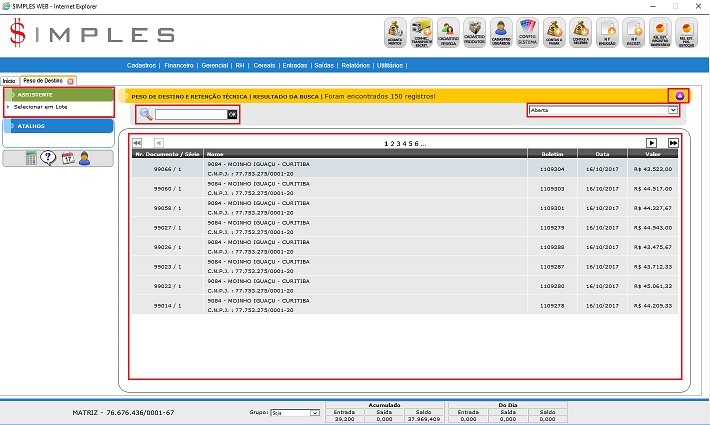
Task: Click the Config Sistema color-fan icon
Action: [527, 33]
